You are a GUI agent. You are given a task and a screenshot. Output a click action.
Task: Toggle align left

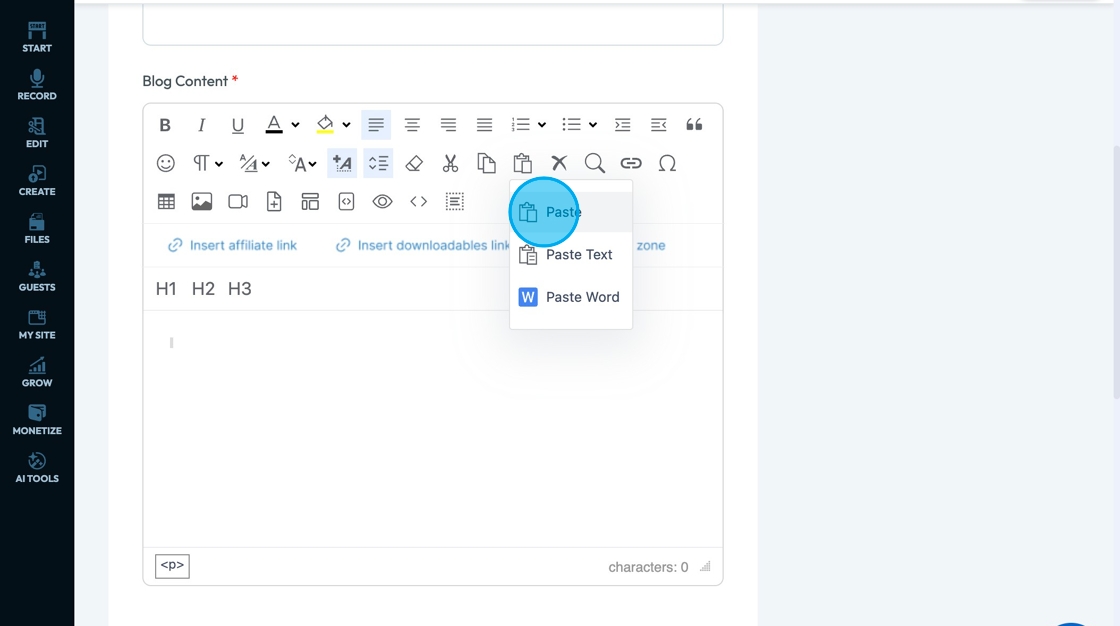pos(376,125)
